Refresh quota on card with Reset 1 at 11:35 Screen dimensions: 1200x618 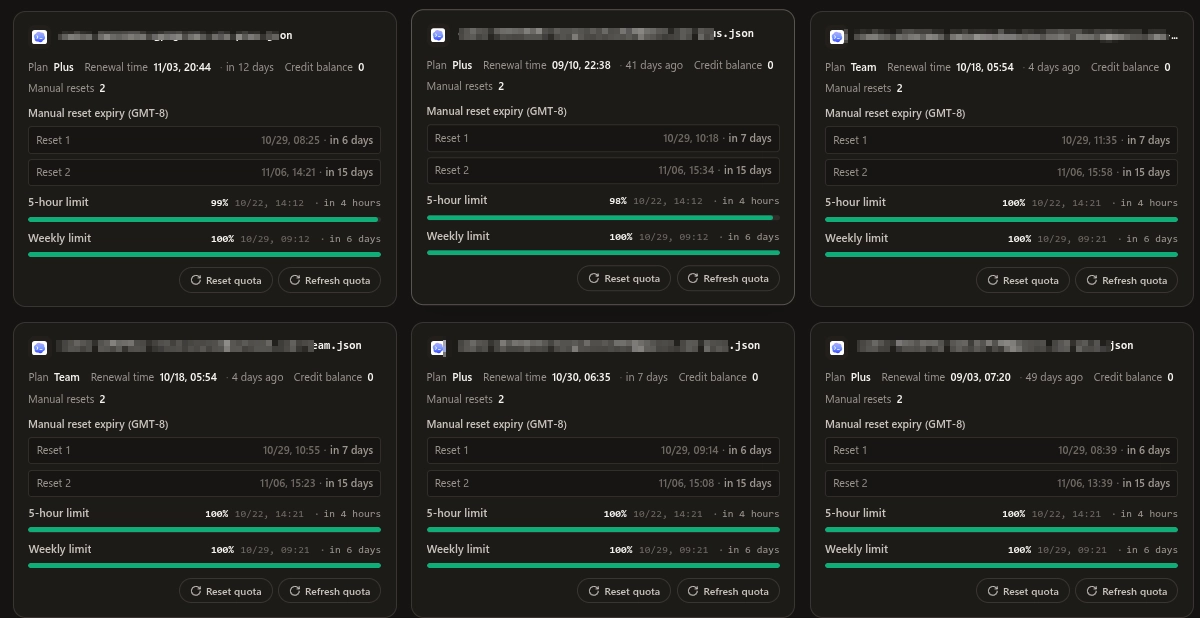click(1127, 280)
